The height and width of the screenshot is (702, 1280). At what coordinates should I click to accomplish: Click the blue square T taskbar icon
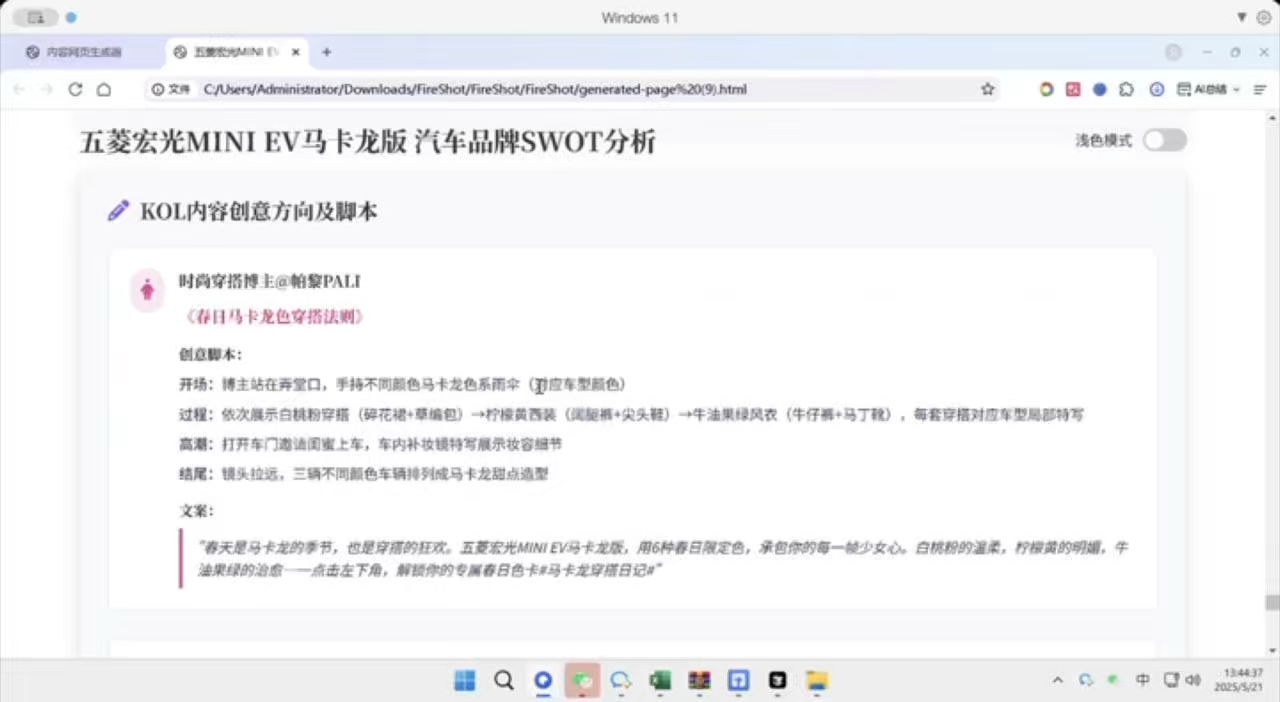(738, 681)
